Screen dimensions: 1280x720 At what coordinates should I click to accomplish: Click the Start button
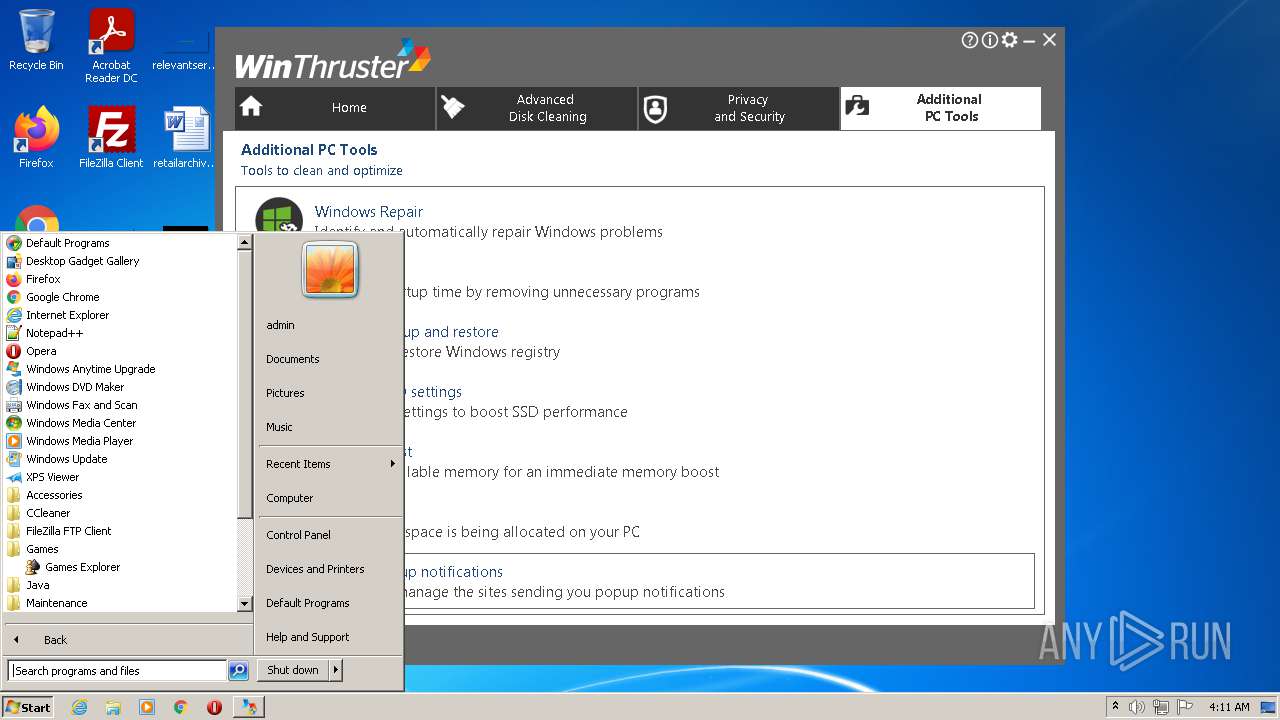[28, 707]
